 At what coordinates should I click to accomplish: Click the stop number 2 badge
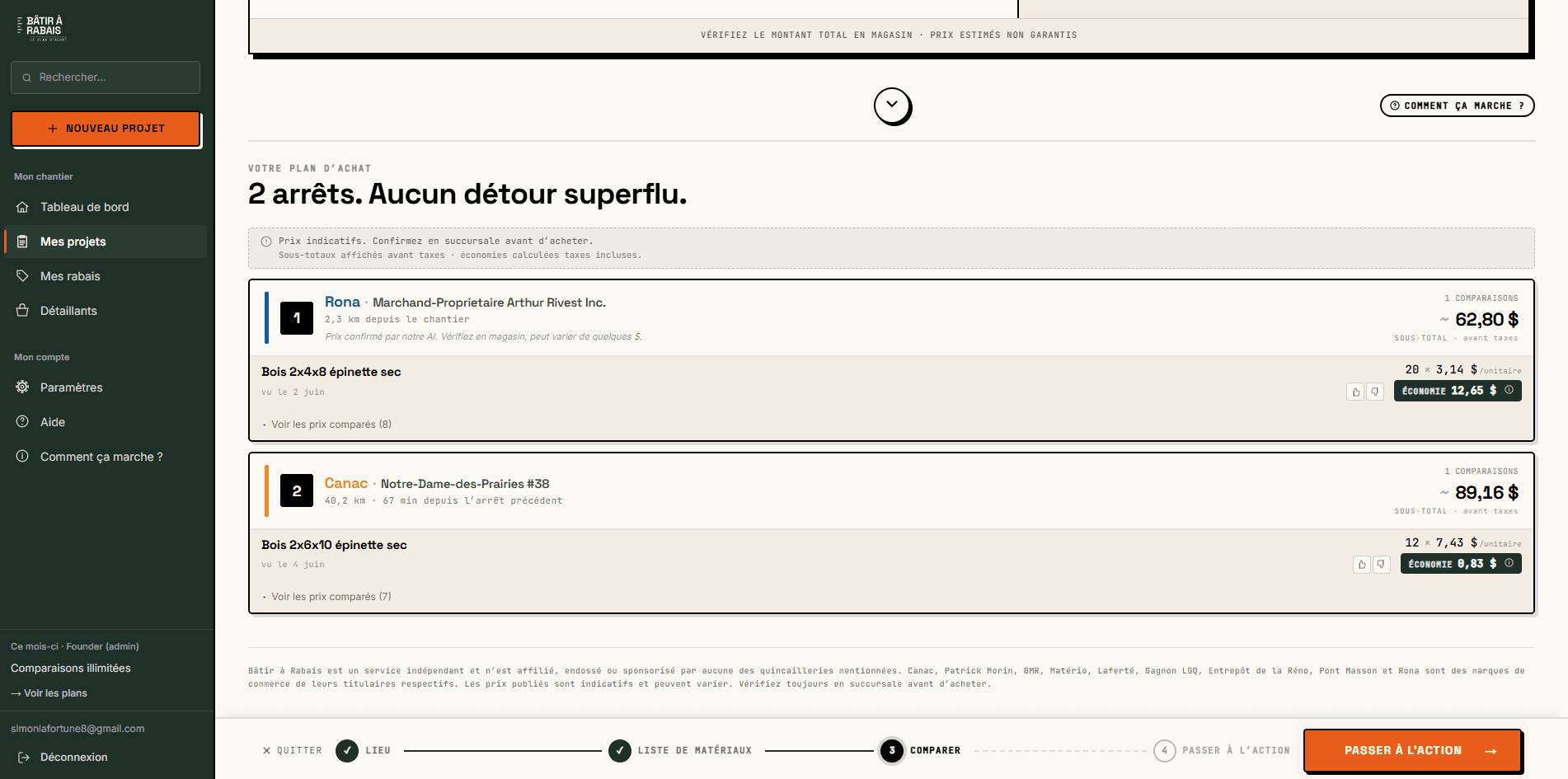coord(297,490)
